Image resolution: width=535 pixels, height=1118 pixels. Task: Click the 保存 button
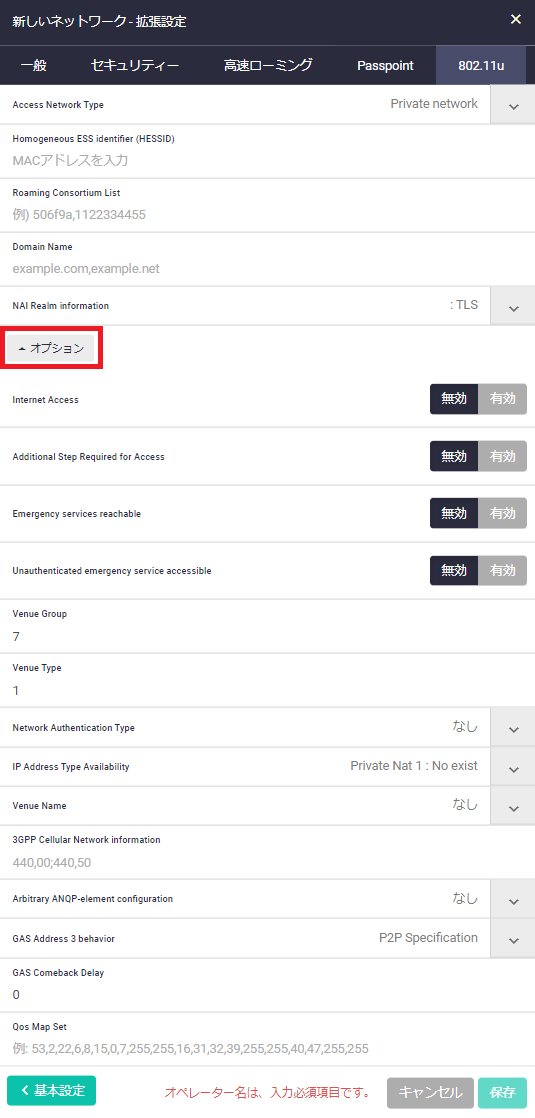[x=503, y=1092]
